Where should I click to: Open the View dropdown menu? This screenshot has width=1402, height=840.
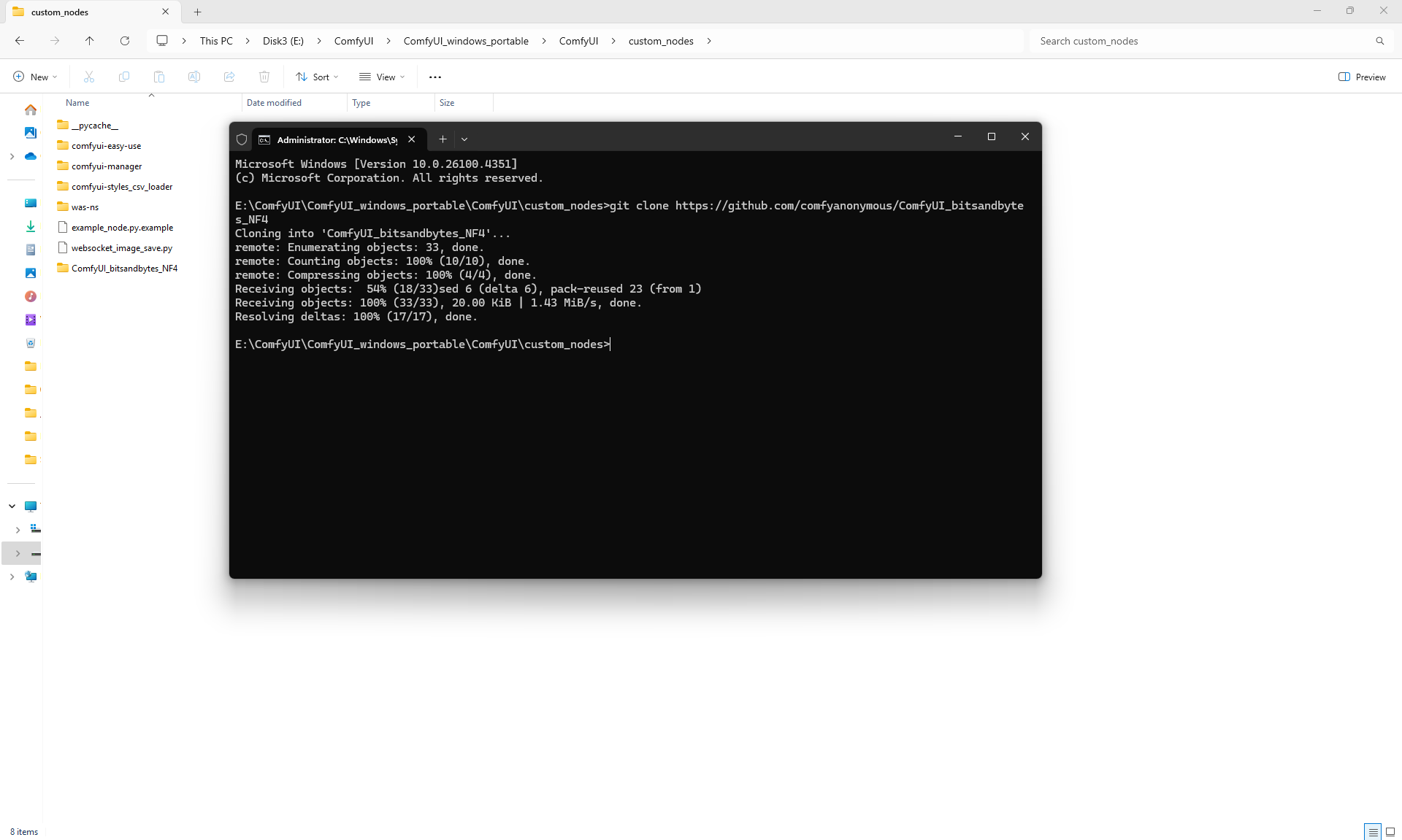coord(382,77)
